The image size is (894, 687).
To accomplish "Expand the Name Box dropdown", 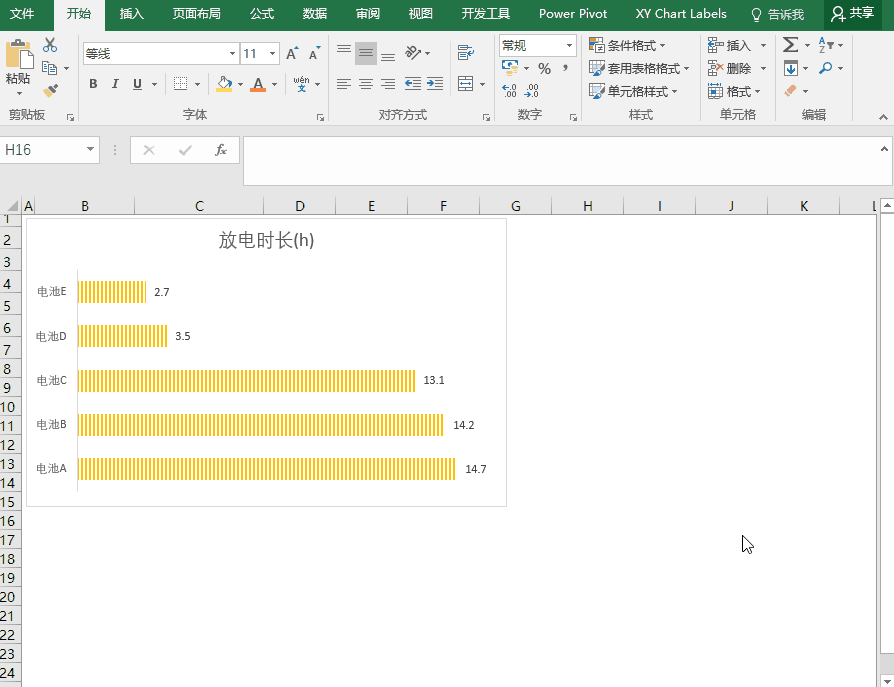I will click(x=90, y=149).
